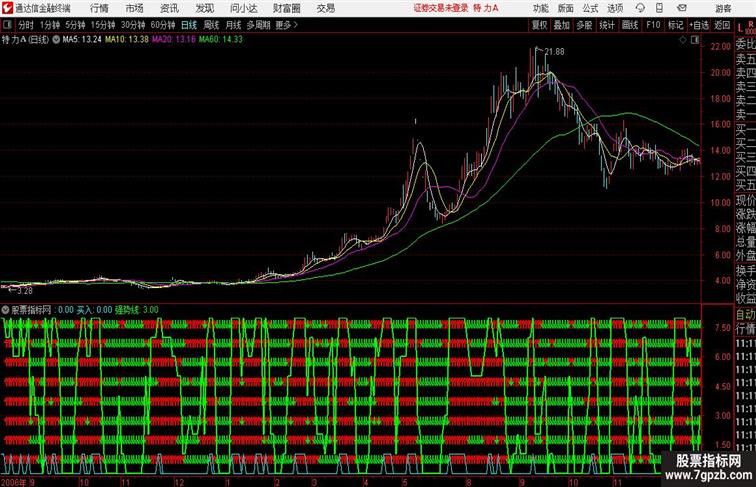Open the 问小达 menu
This screenshot has height=487, width=756.
click(x=243, y=8)
